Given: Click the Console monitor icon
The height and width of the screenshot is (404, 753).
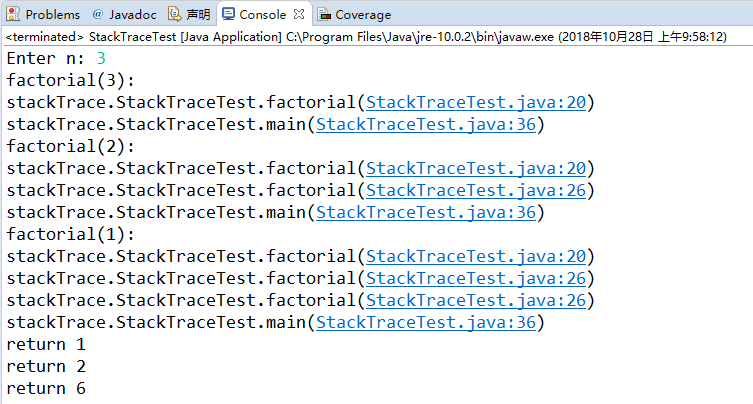Looking at the screenshot, I should [229, 14].
